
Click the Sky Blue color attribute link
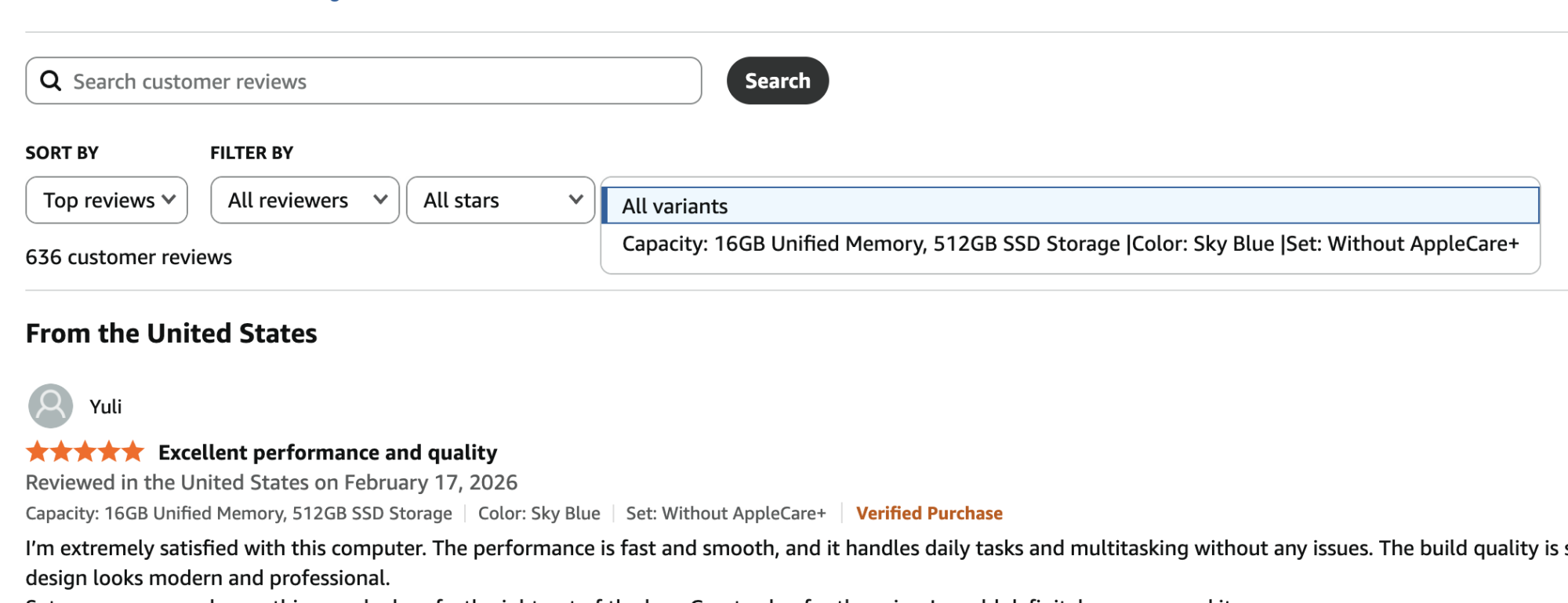coord(539,513)
